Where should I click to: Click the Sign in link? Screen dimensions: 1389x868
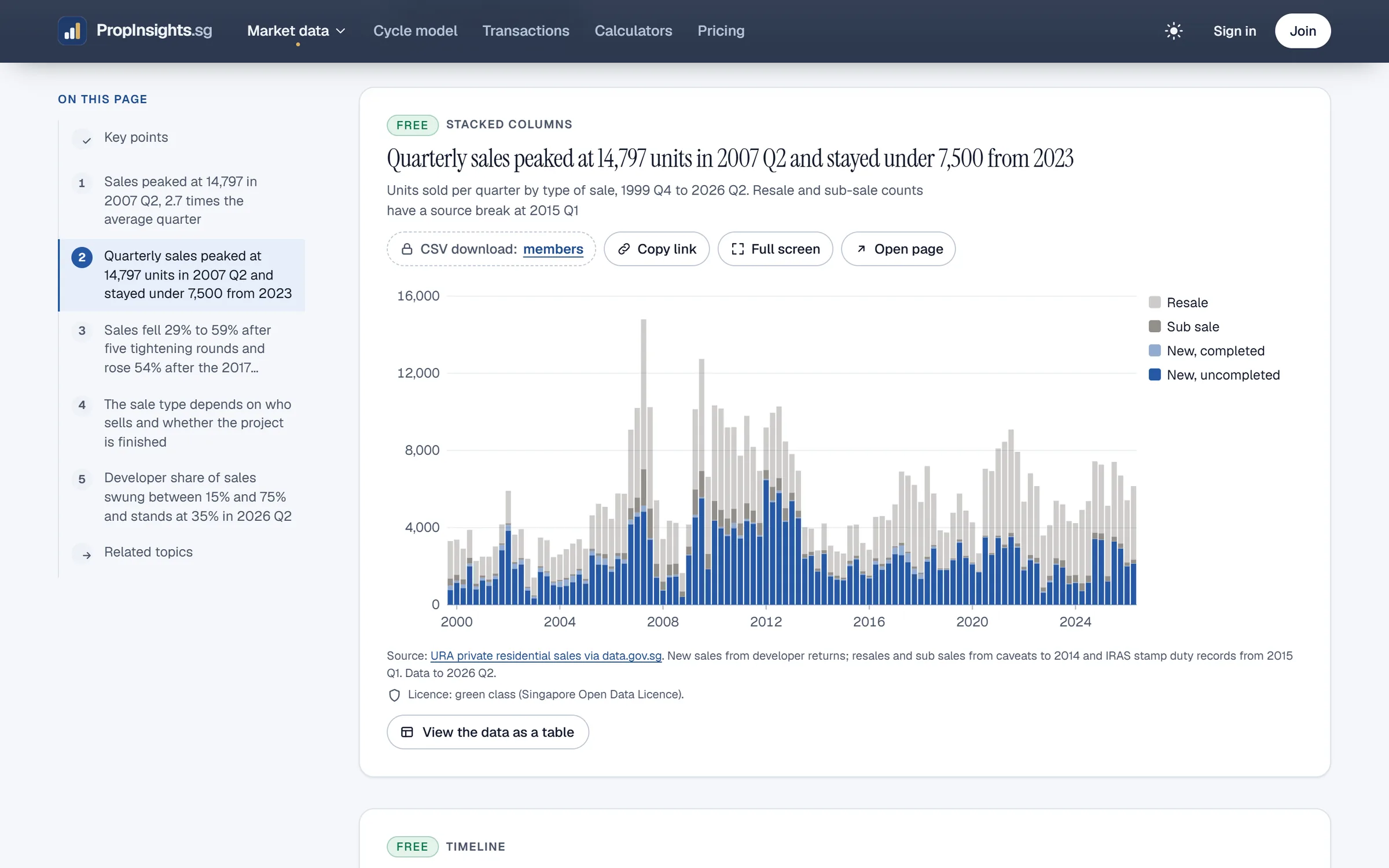[x=1234, y=31]
